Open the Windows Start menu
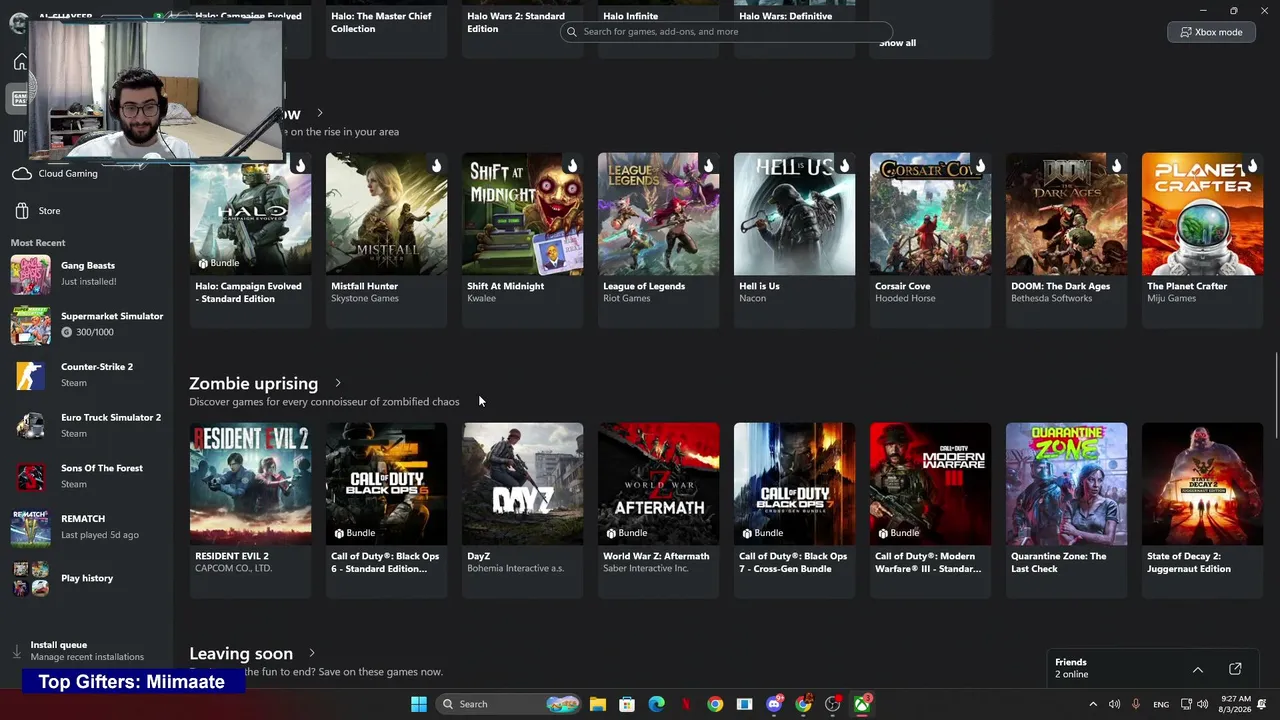 pos(419,704)
